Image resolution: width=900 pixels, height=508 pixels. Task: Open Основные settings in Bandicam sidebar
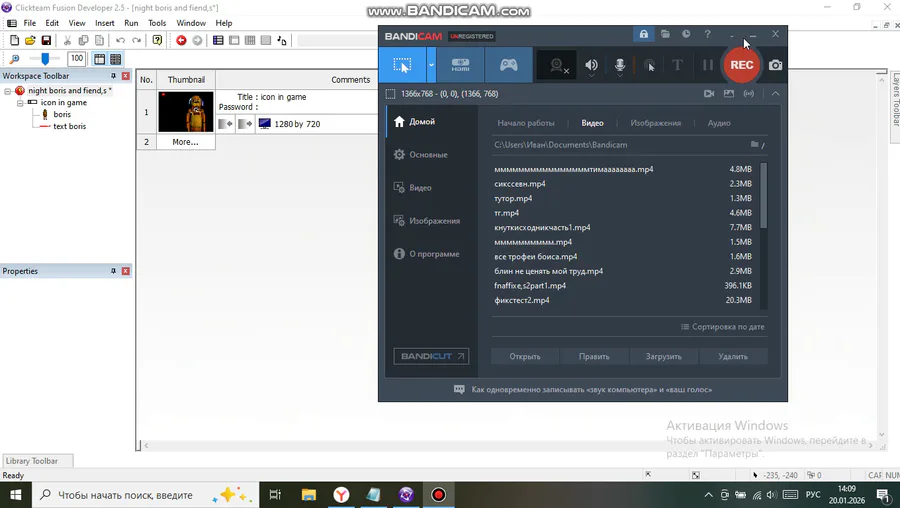[428, 154]
